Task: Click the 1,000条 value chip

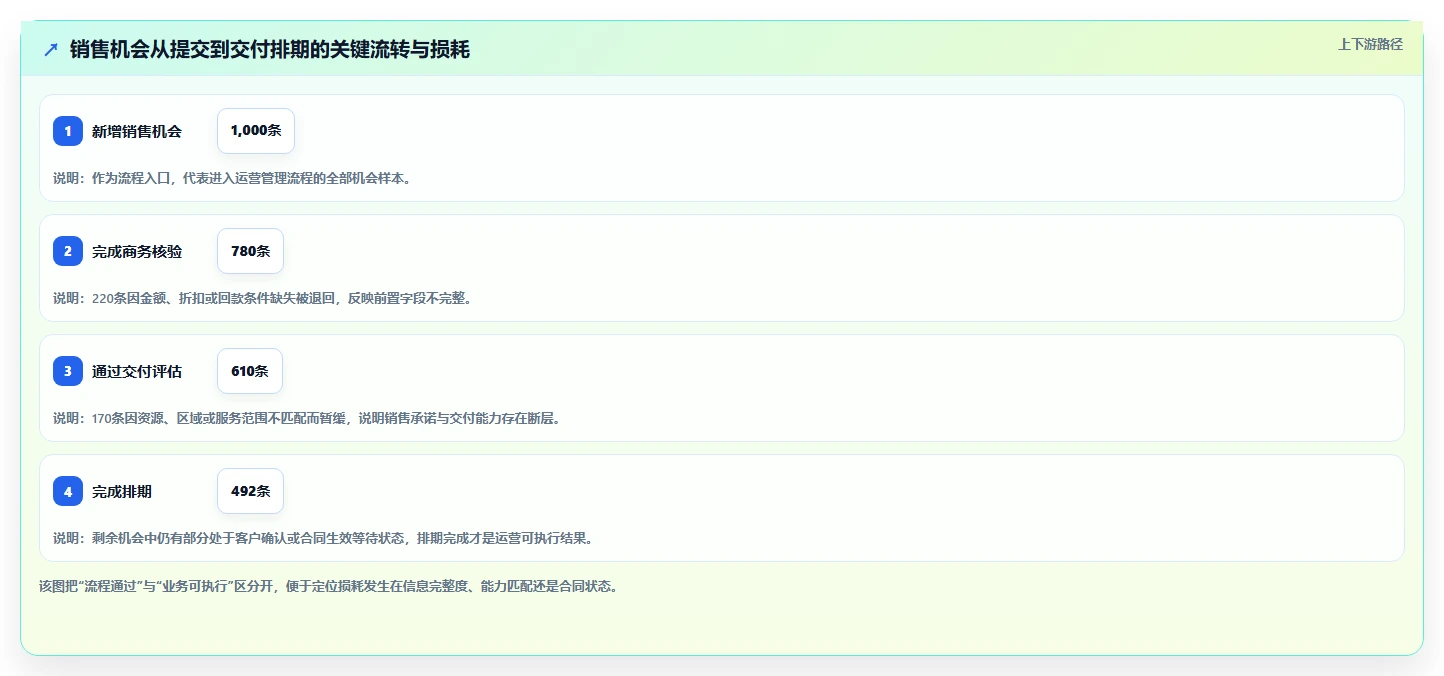Action: (256, 131)
